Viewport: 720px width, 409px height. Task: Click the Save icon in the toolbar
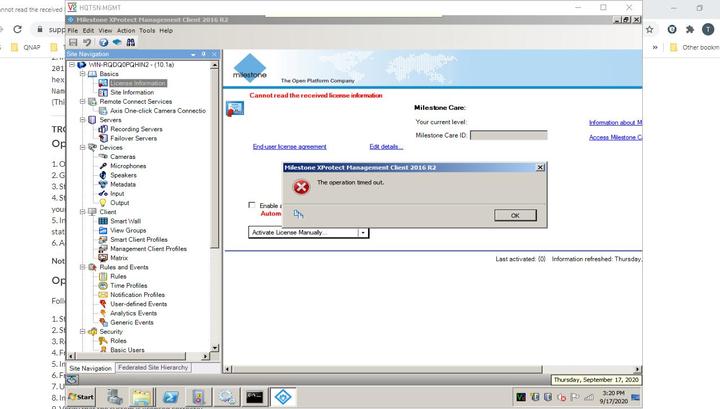[73, 42]
